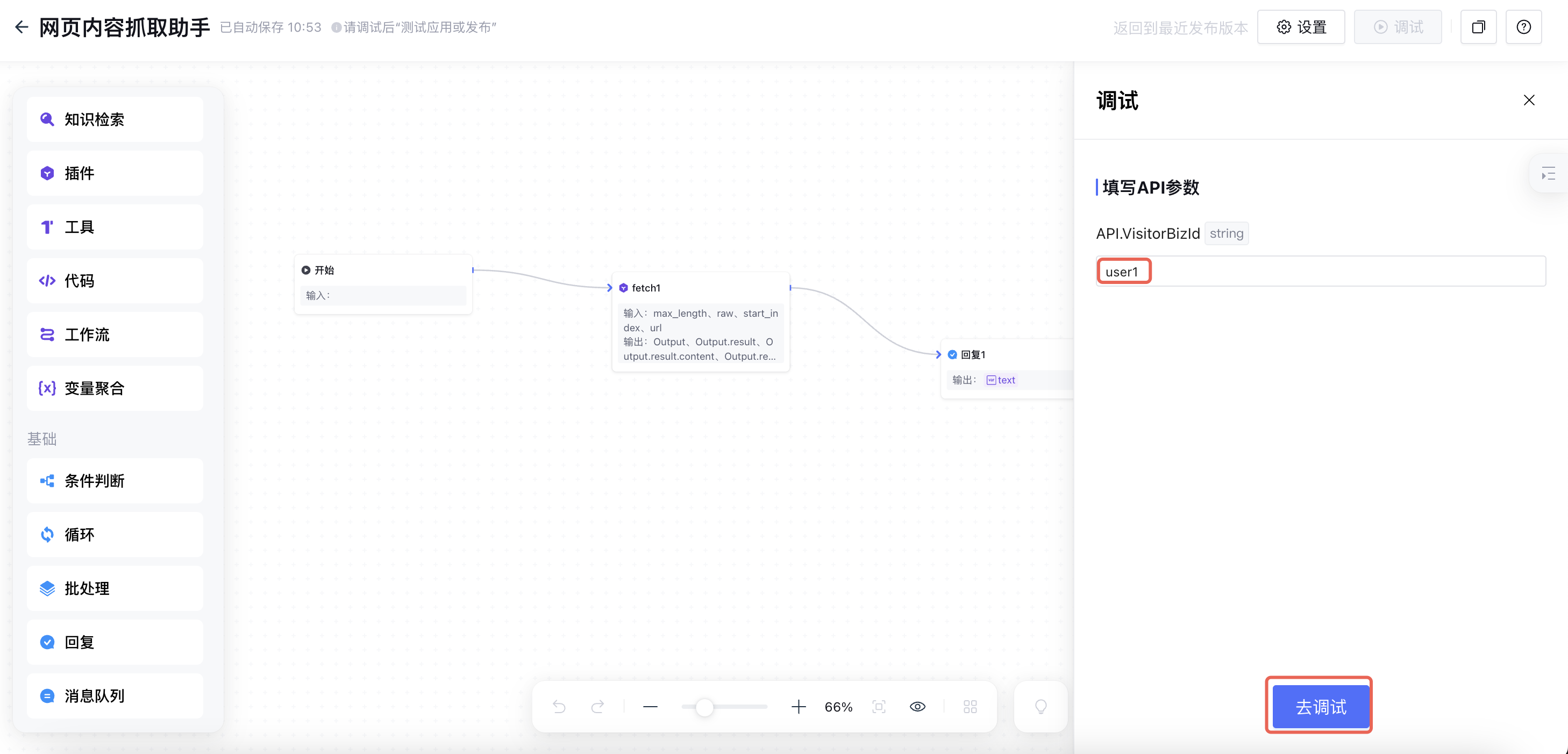Toggle the eye preview icon
Screen dimensions: 1568x754
[x=917, y=707]
